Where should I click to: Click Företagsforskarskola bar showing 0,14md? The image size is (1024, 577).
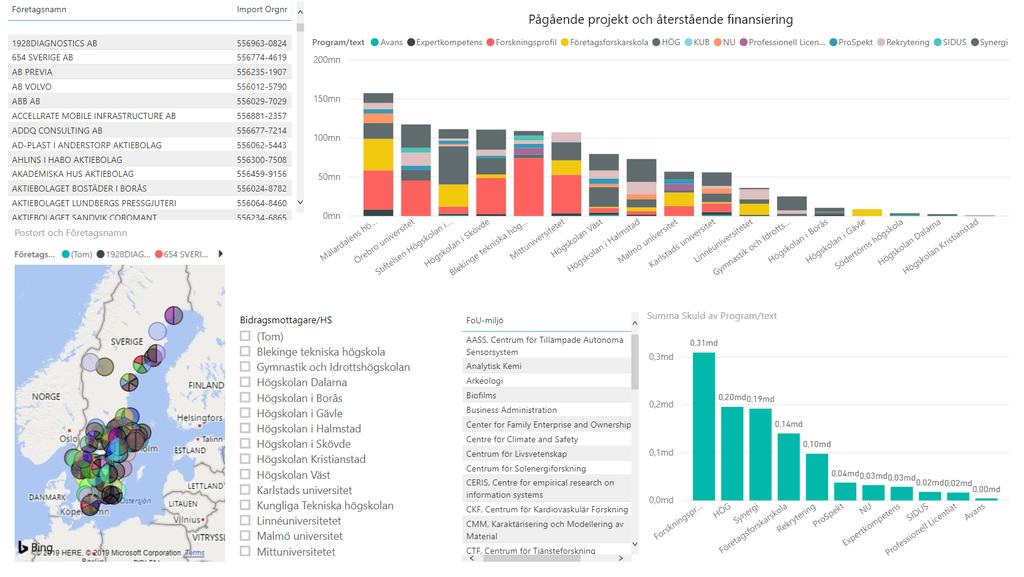click(789, 467)
